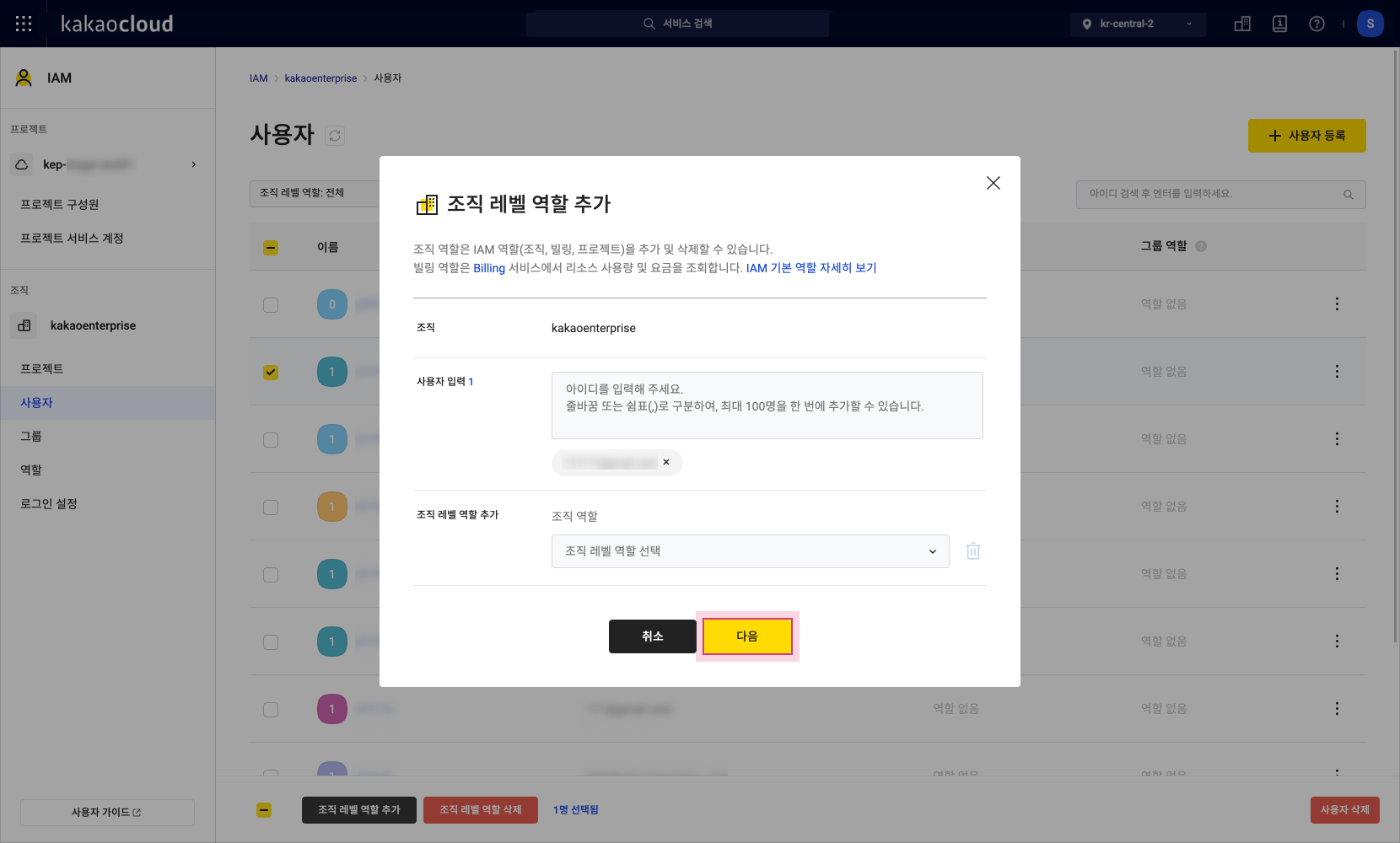This screenshot has height=843, width=1400.
Task: Click the group role help icon
Action: click(1201, 246)
